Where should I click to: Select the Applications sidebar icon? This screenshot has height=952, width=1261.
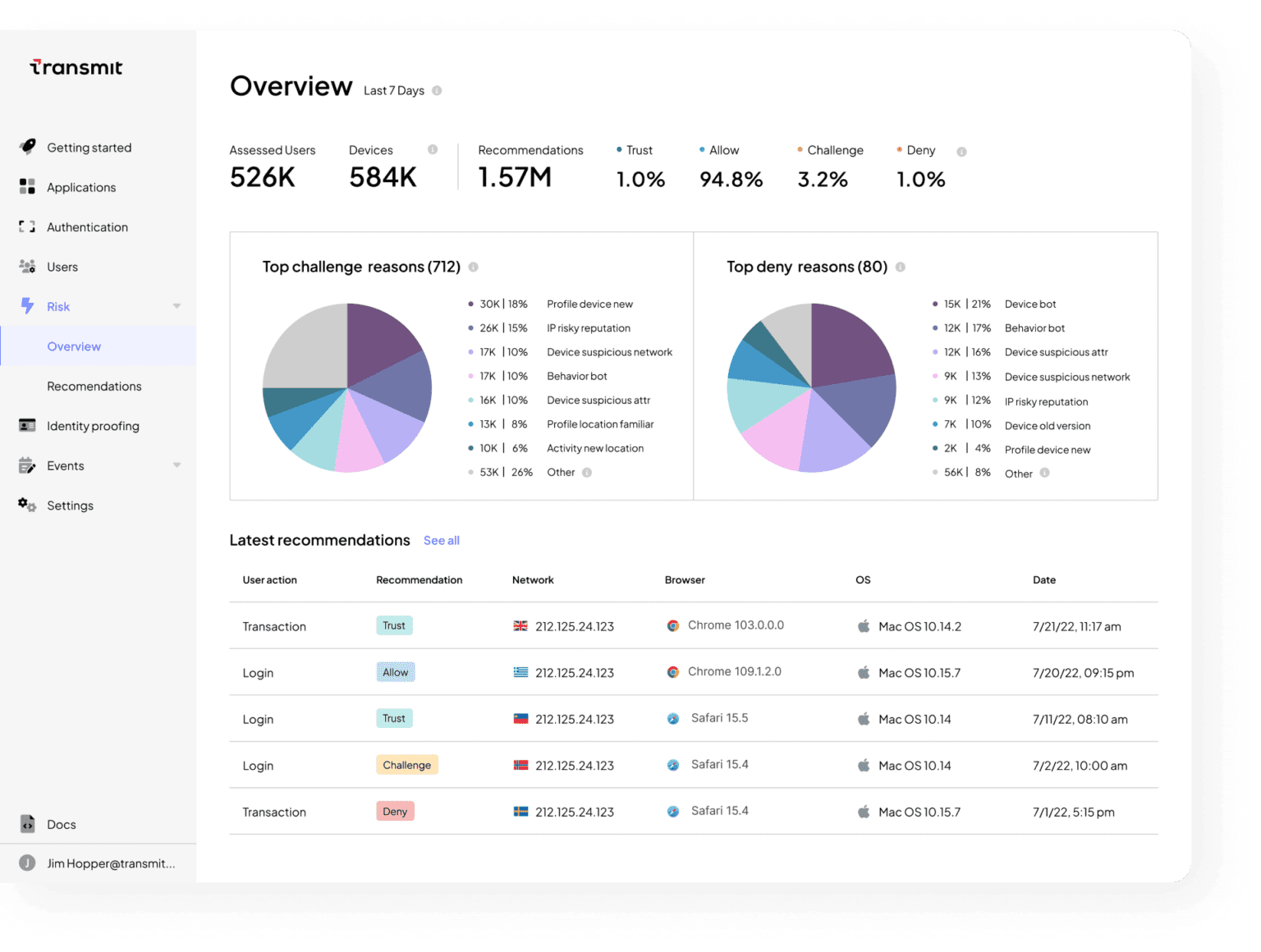coord(27,186)
